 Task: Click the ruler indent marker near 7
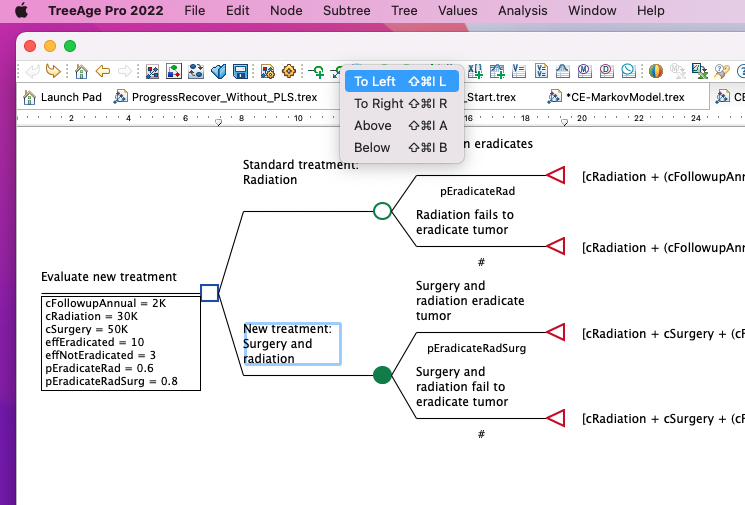pos(218,123)
